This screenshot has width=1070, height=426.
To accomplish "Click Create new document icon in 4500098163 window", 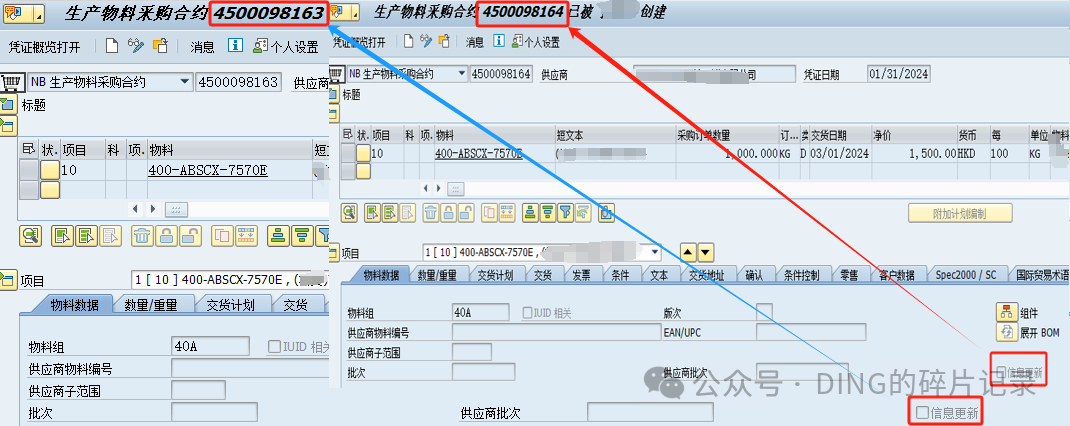I will click(111, 46).
